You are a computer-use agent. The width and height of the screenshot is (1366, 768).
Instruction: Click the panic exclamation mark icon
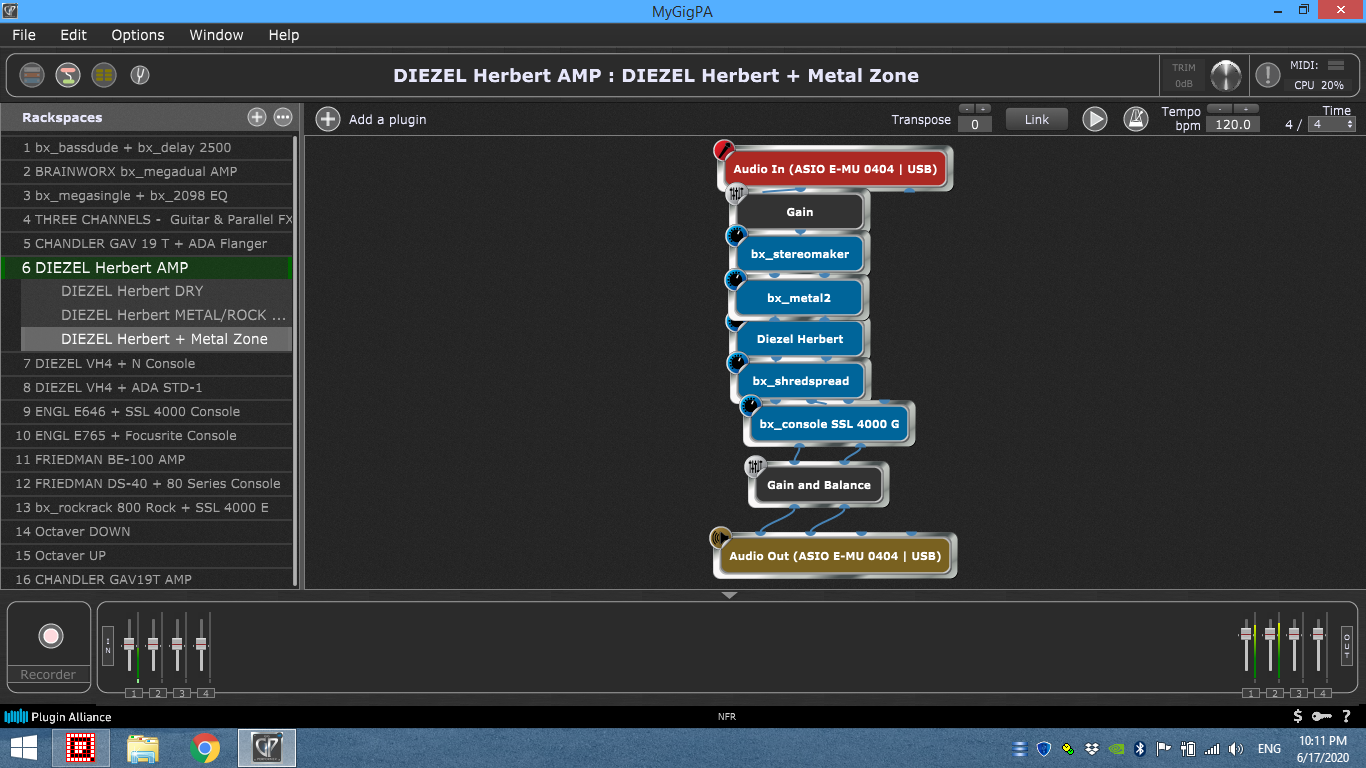(x=1267, y=75)
